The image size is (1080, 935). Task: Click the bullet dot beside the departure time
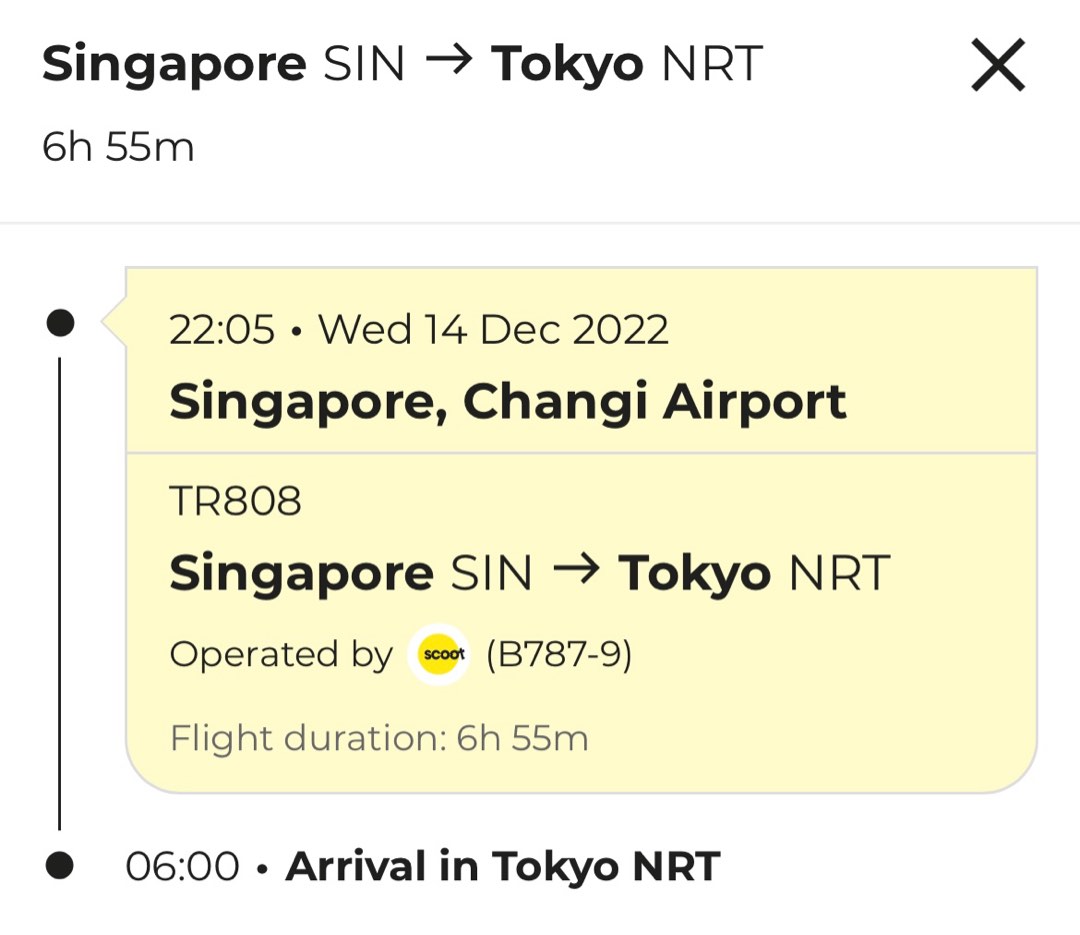click(x=62, y=323)
